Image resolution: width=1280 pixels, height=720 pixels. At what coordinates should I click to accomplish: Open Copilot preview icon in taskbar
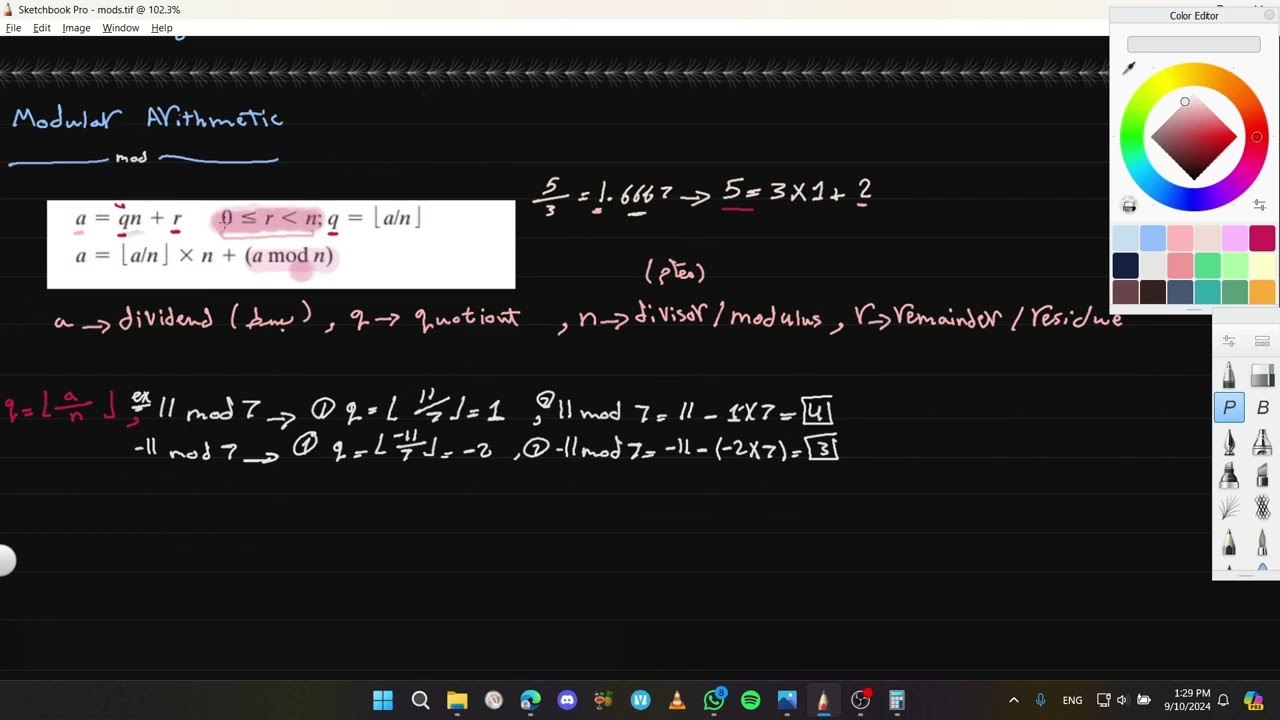click(1253, 700)
